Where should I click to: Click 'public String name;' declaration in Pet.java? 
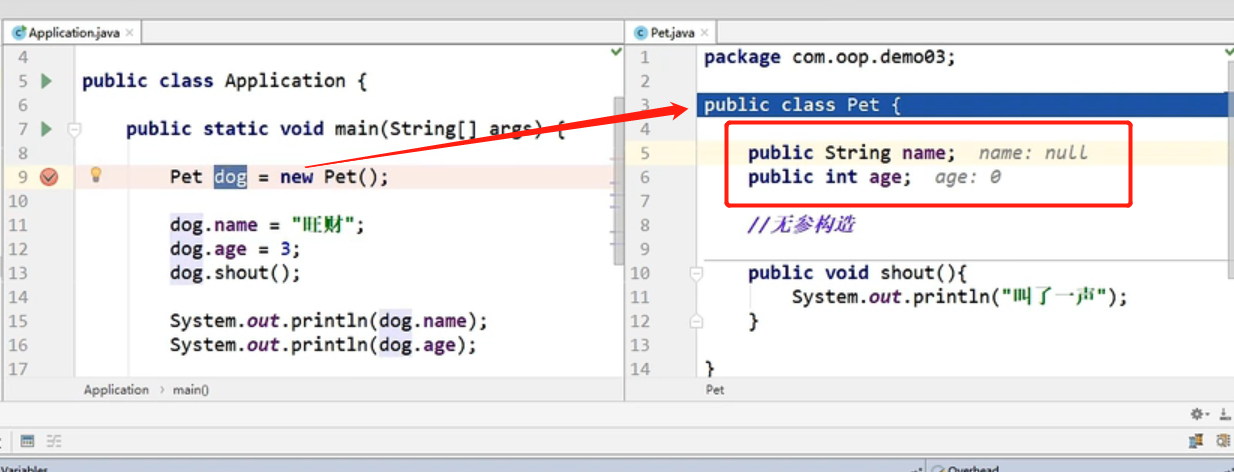pos(852,153)
